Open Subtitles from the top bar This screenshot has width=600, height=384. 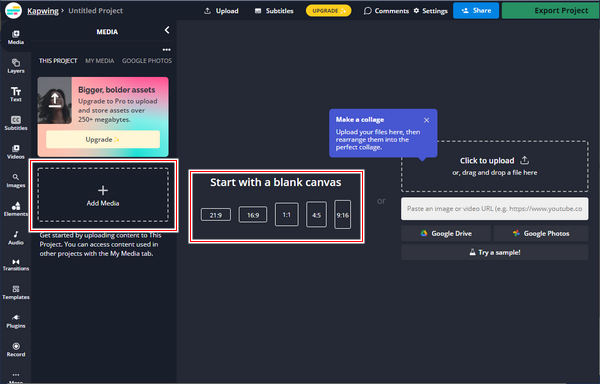274,11
